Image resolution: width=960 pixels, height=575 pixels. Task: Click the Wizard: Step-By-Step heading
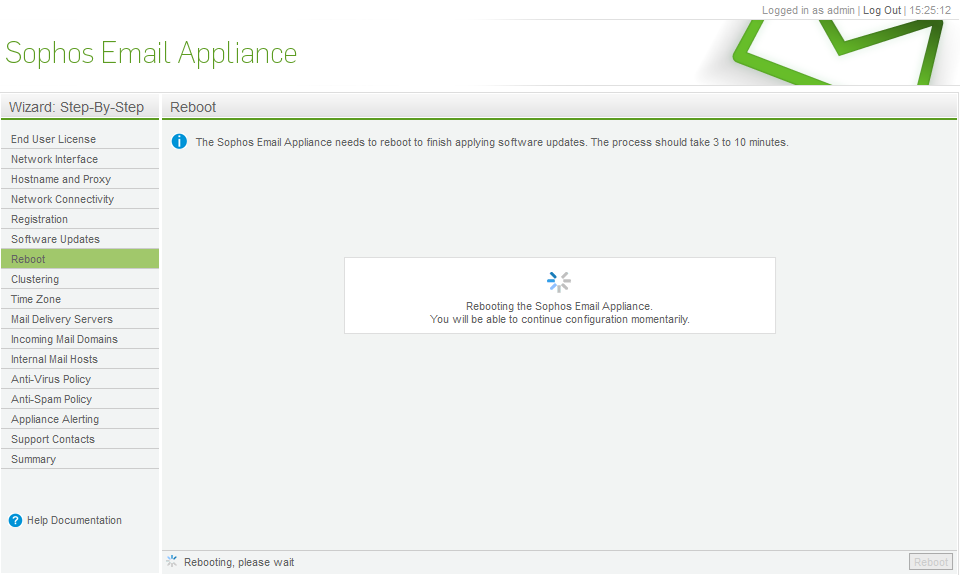coord(77,107)
